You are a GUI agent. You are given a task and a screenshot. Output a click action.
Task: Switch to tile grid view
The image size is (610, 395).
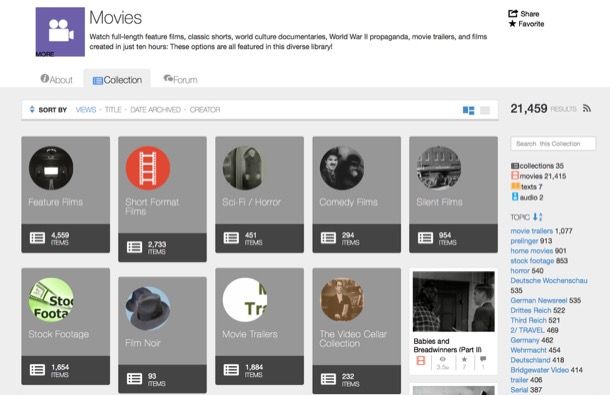click(468, 111)
